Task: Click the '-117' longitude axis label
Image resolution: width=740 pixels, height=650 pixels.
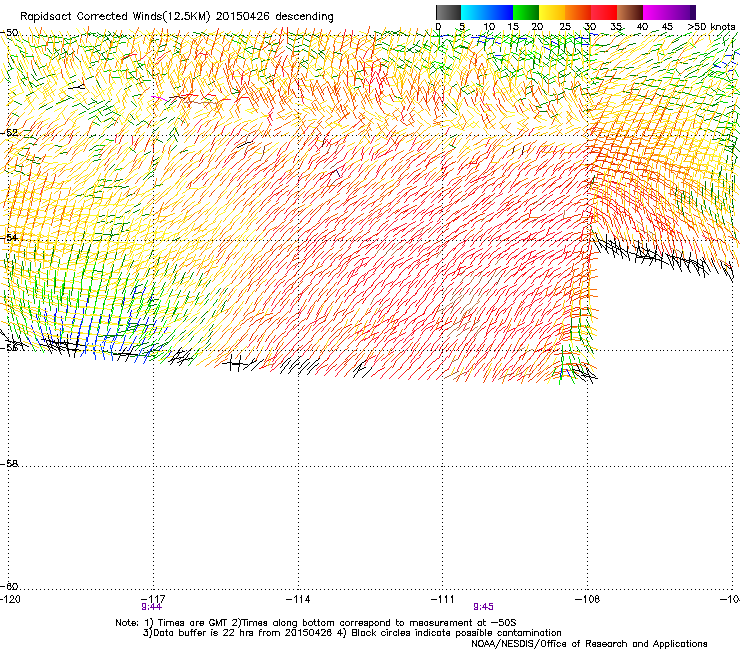Action: coord(153,599)
